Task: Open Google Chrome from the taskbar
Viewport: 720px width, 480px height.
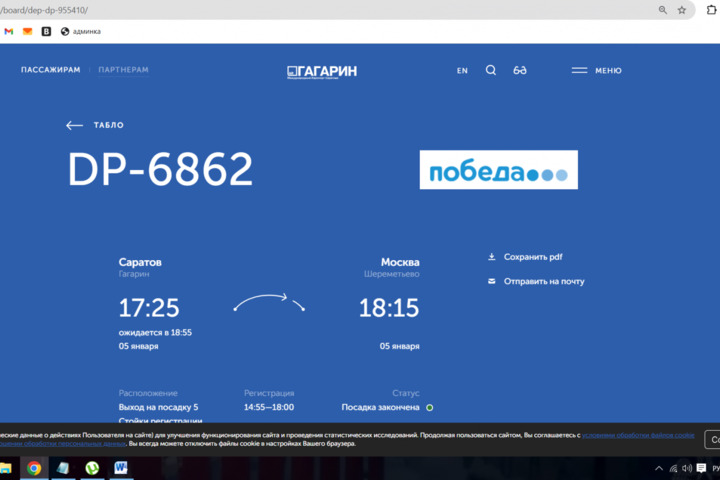Action: point(34,468)
